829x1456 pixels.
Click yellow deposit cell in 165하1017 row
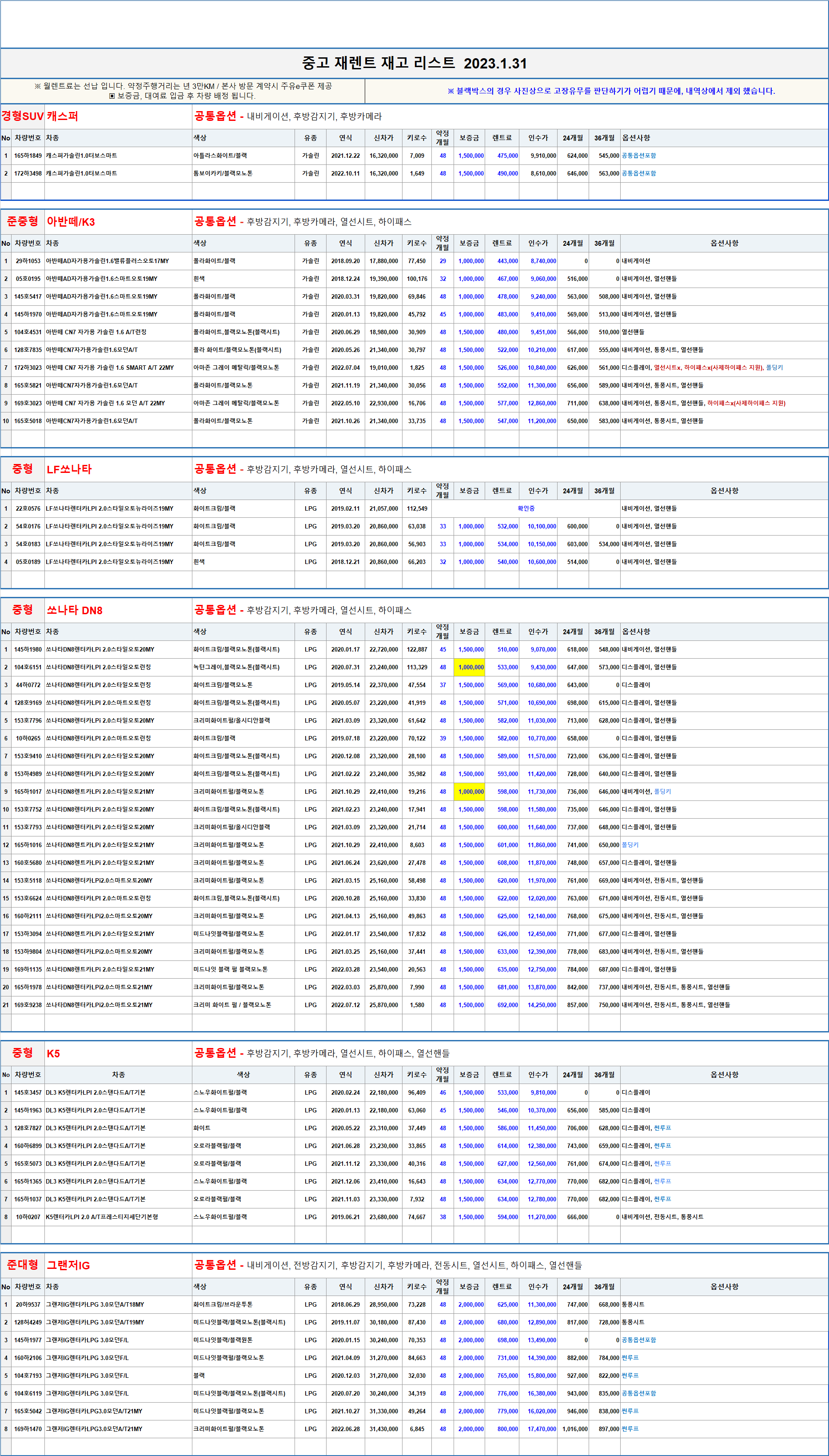[x=470, y=792]
